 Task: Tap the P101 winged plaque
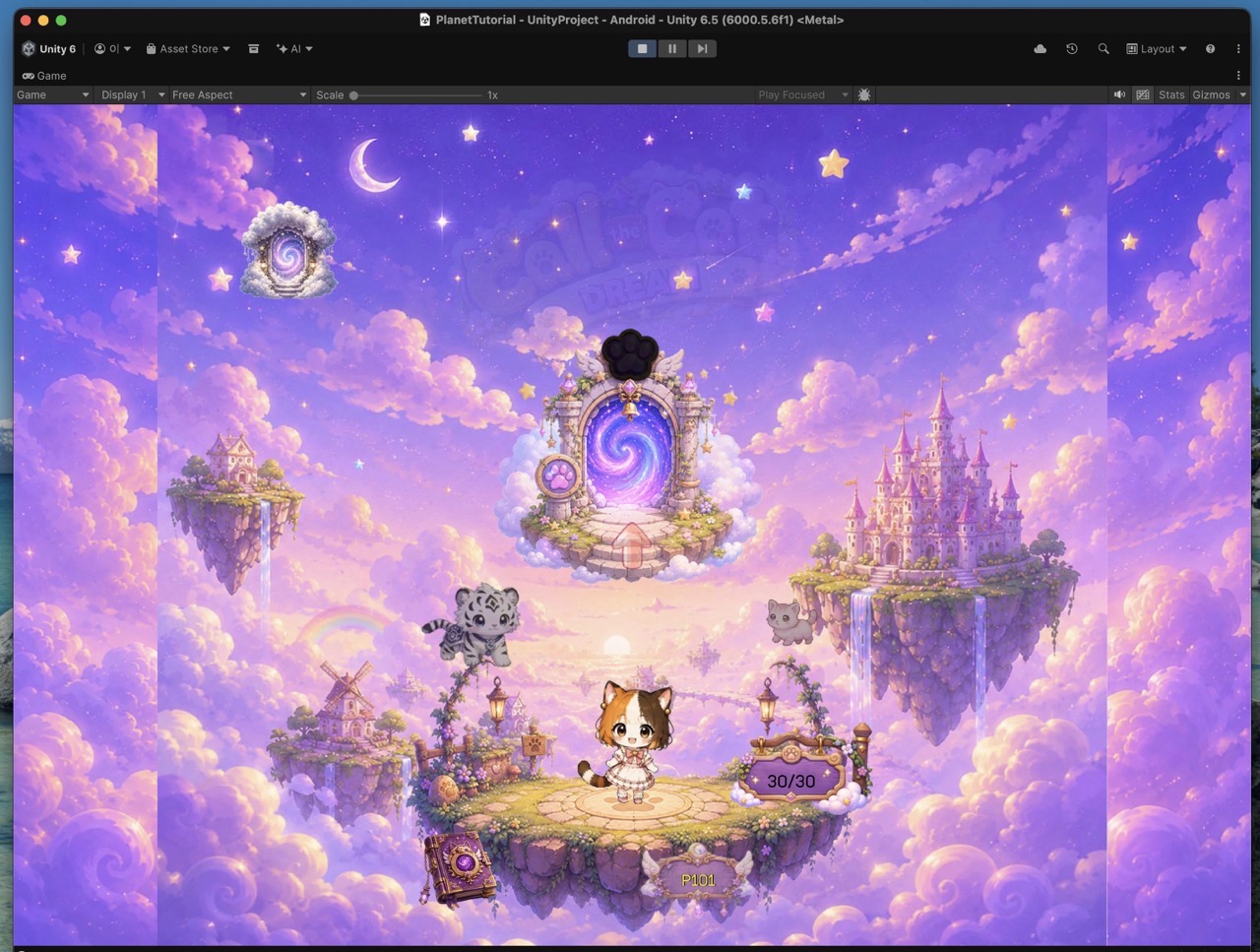[698, 876]
